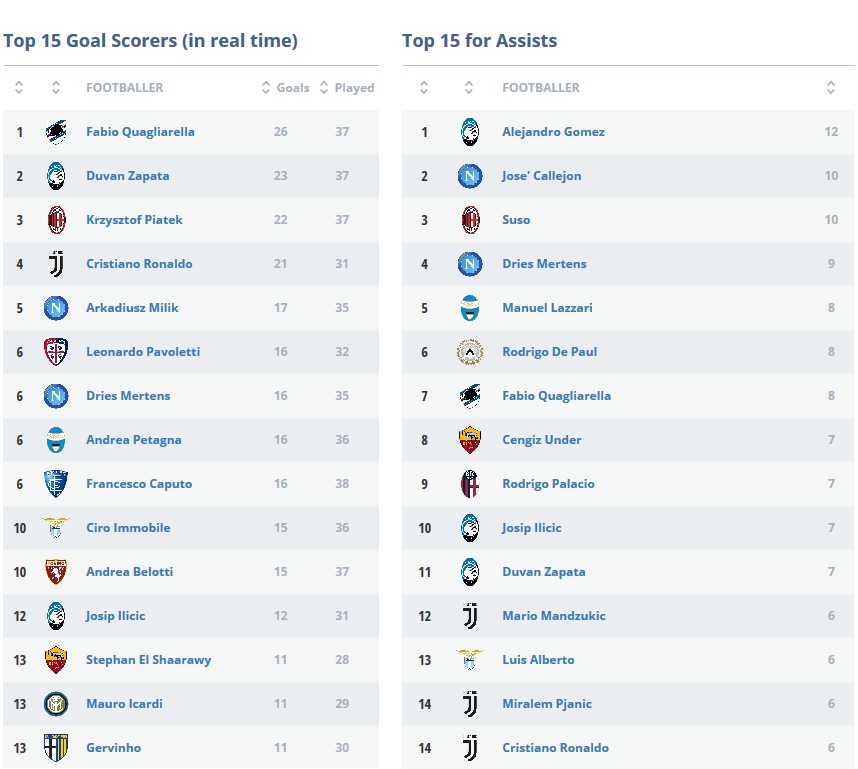Open Alejandro Gomez player link
Screen dimensions: 858x769
pos(553,132)
